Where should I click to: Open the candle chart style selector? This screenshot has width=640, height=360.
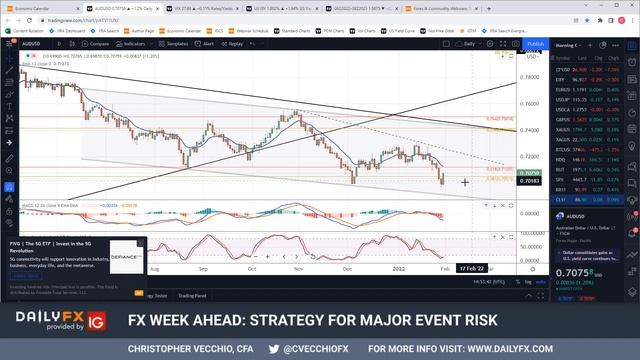click(72, 44)
